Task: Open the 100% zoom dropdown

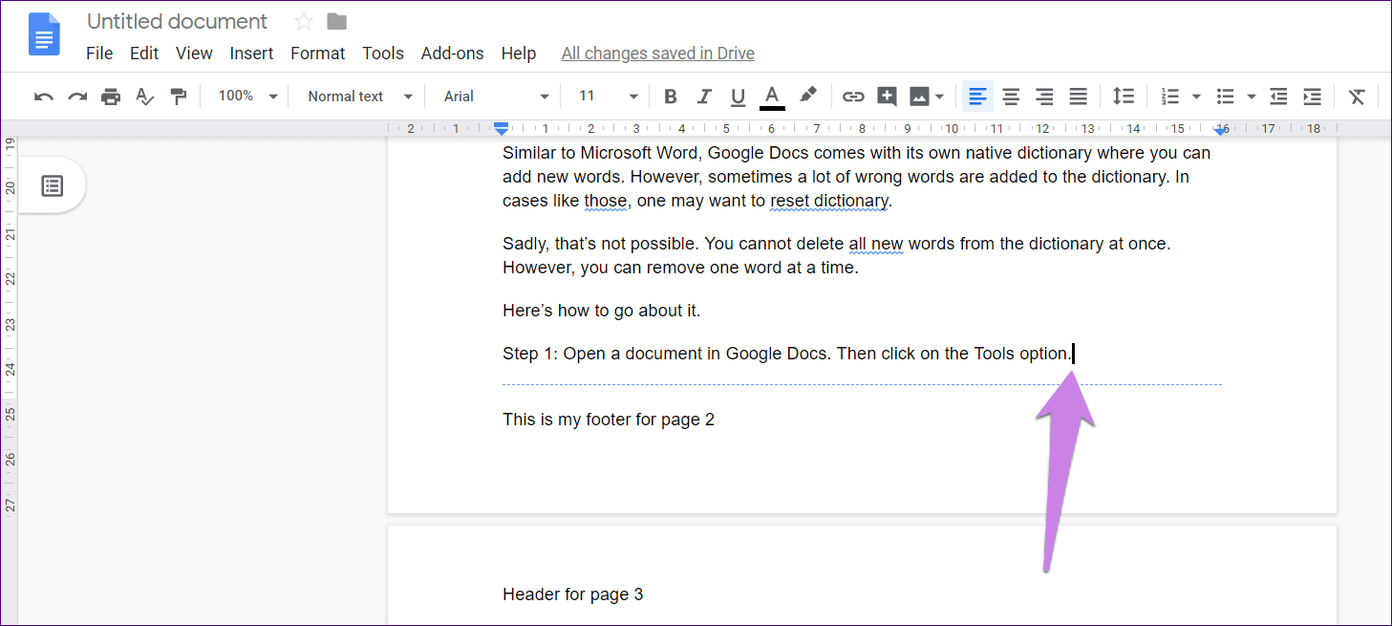Action: coord(248,96)
